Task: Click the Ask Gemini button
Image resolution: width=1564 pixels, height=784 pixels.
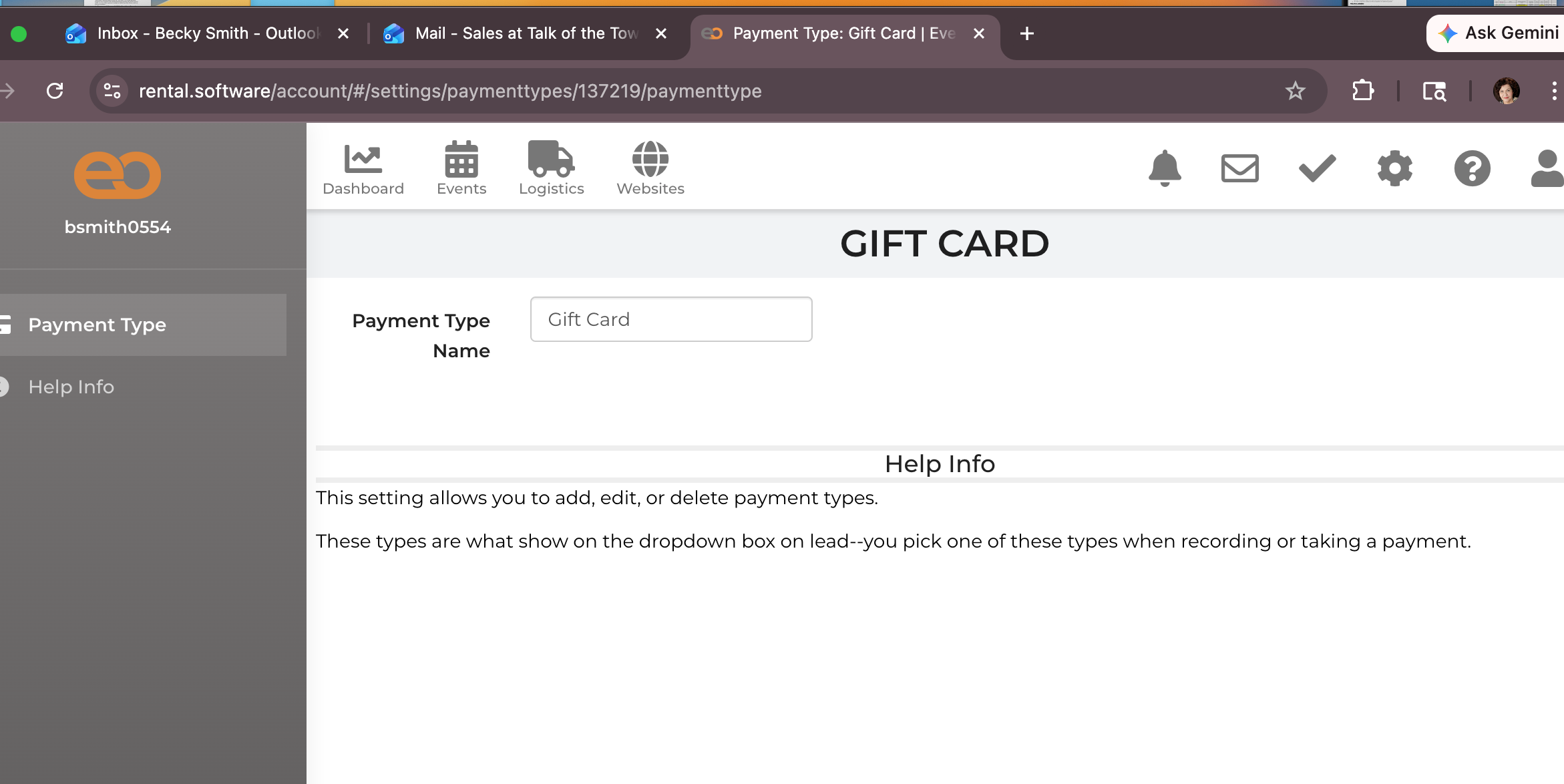Action: (x=1499, y=33)
